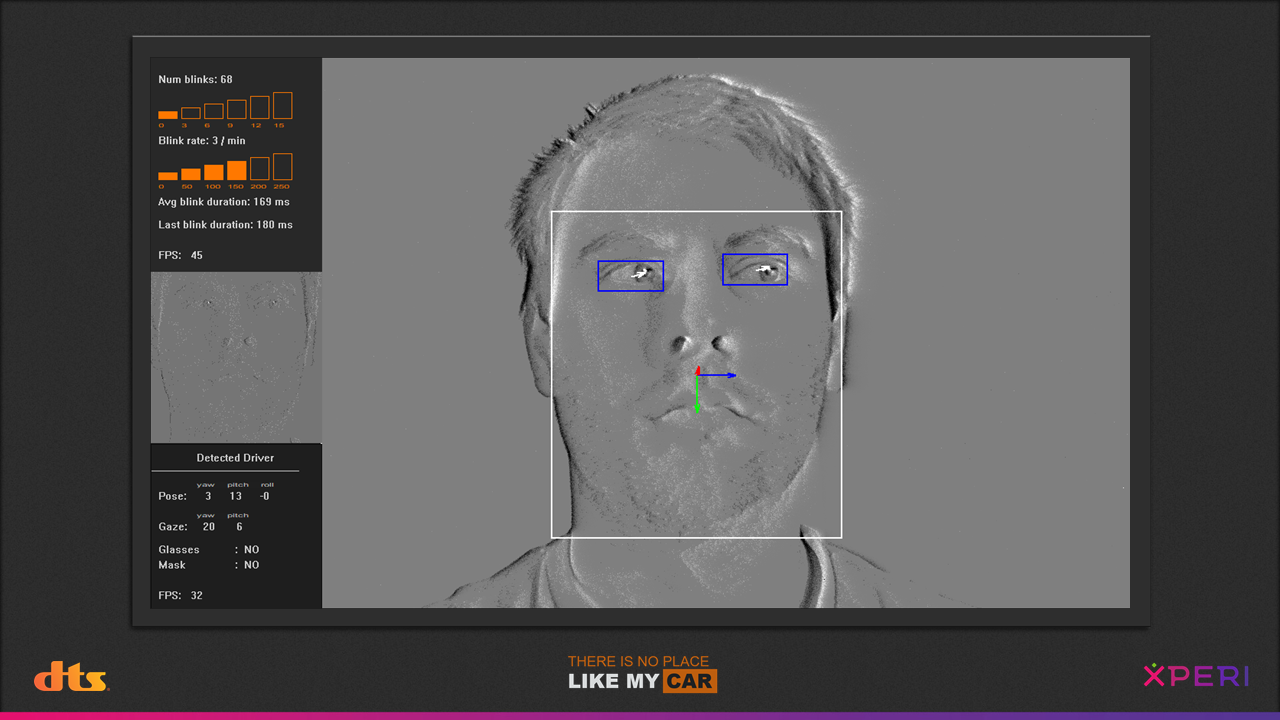Select the Detected Driver header
Viewport: 1280px width, 720px height.
tap(235, 458)
